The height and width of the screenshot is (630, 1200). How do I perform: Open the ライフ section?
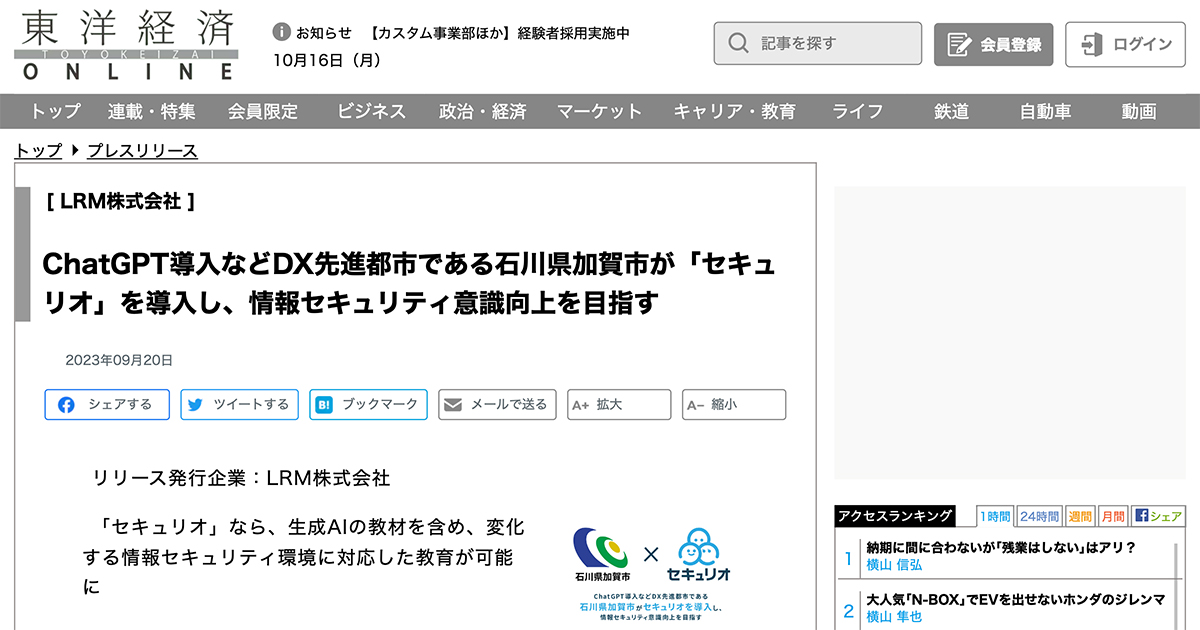click(858, 111)
